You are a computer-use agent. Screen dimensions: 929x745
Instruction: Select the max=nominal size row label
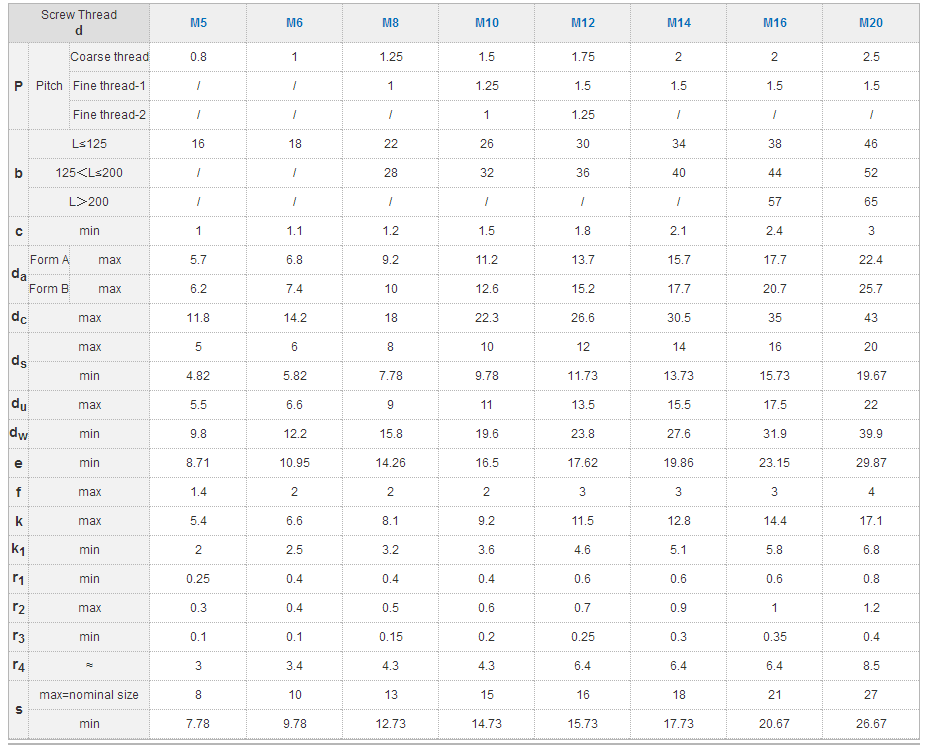tap(89, 695)
